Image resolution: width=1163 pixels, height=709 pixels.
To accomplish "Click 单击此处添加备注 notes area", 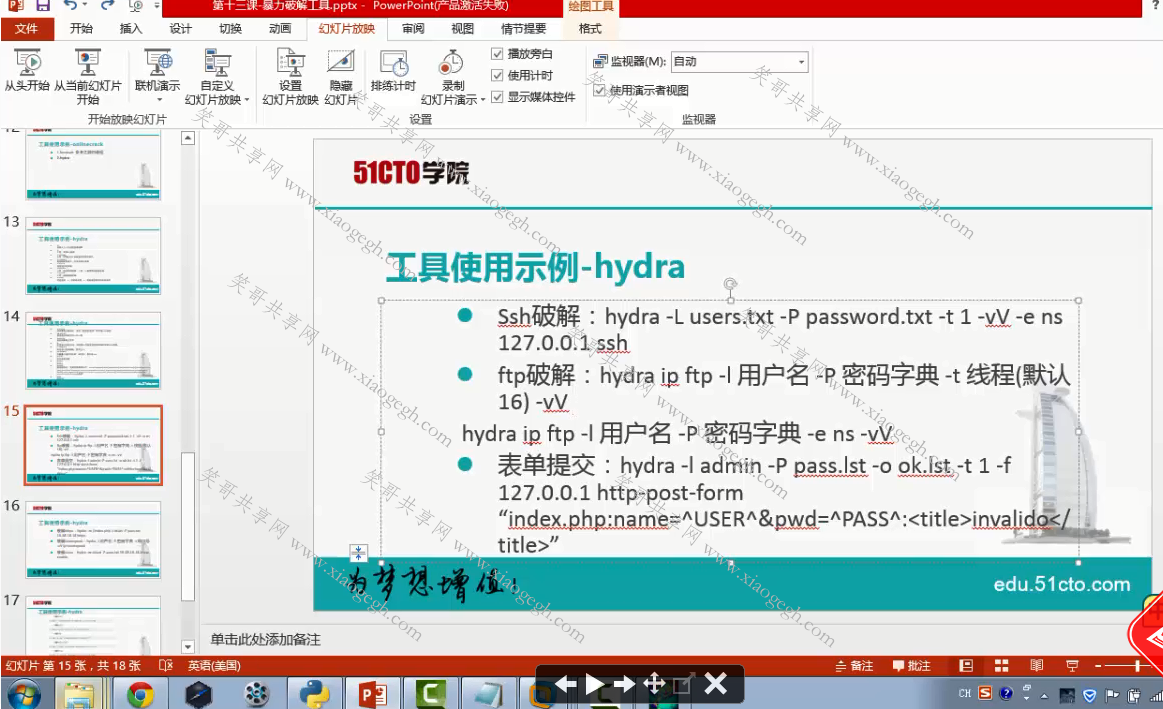I will click(265, 639).
